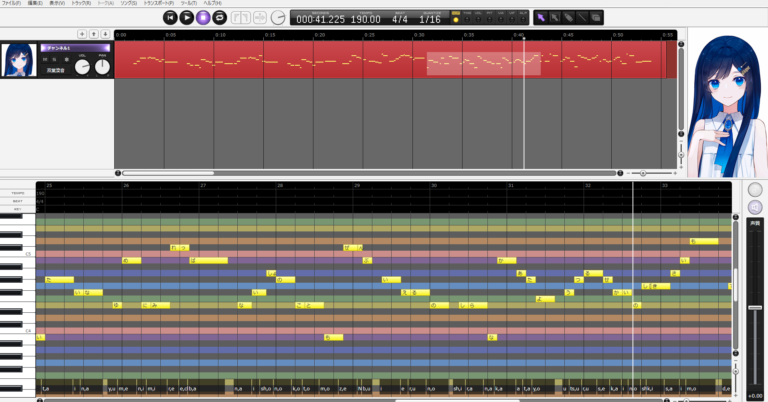Move track down with arrow button
768x402 pixels.
coord(105,34)
